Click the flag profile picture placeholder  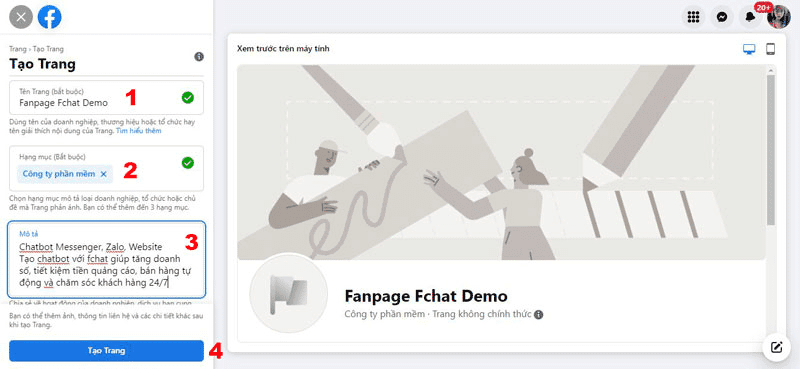289,293
